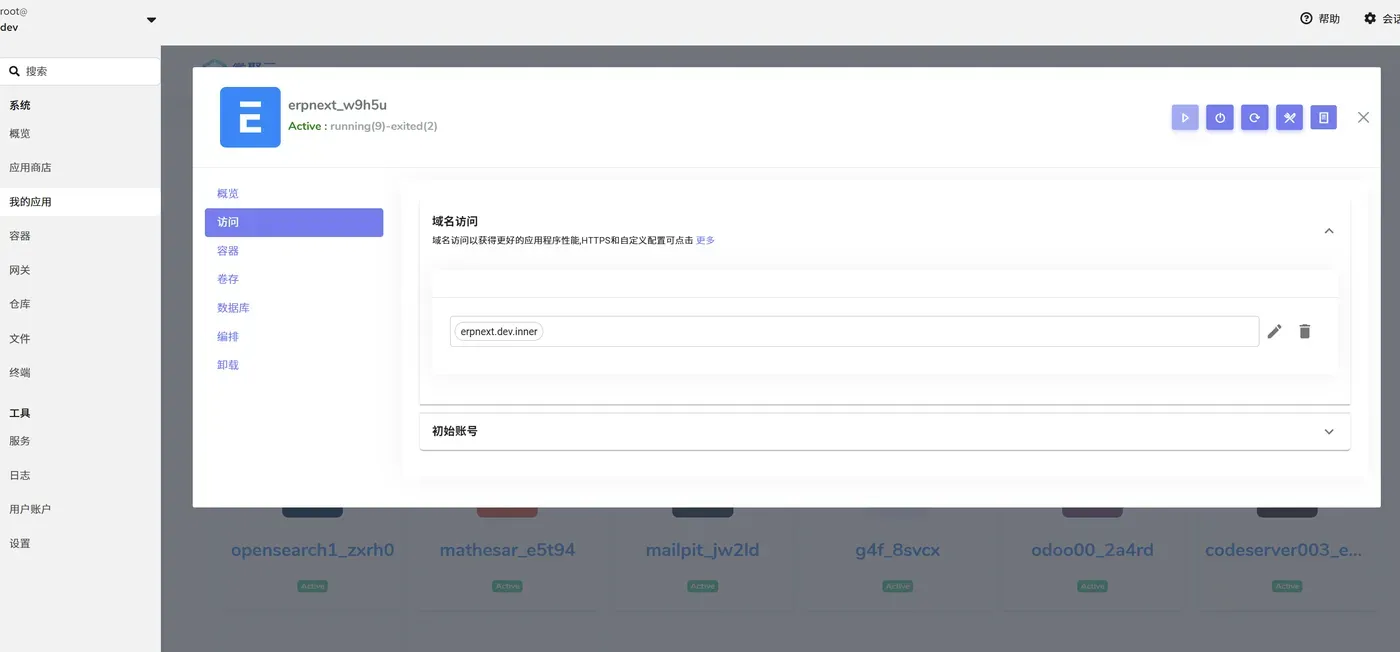Open 应用商店 from the sidebar
This screenshot has width=1400, height=652.
coord(32,167)
